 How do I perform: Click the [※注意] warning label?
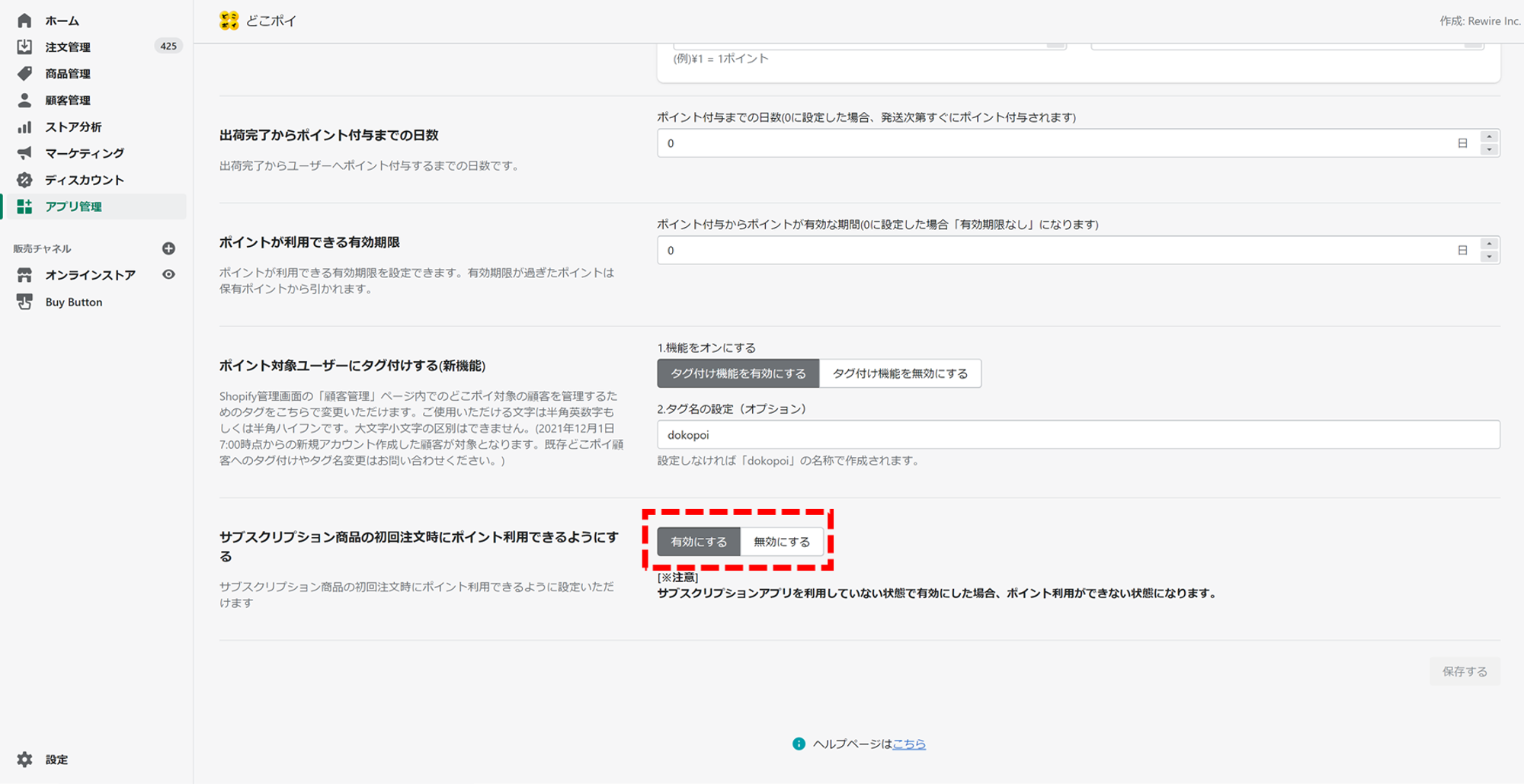[678, 578]
